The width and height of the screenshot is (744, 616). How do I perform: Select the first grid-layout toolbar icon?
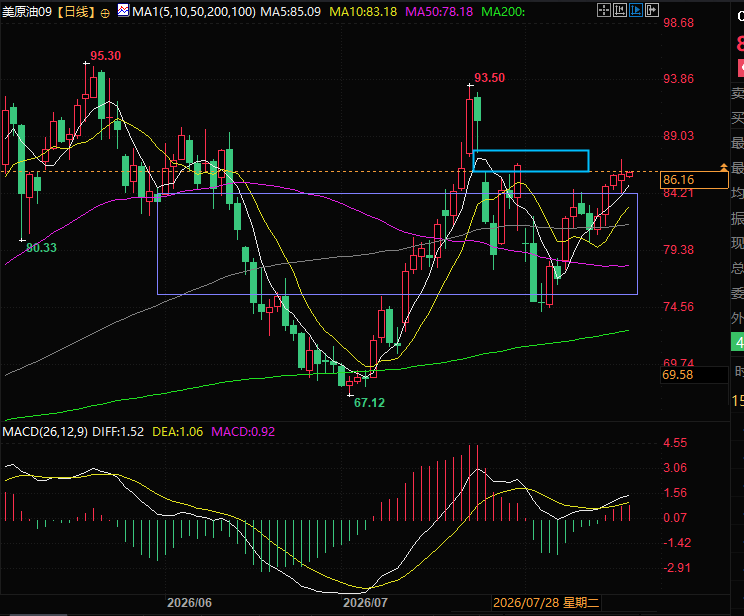coord(604,10)
